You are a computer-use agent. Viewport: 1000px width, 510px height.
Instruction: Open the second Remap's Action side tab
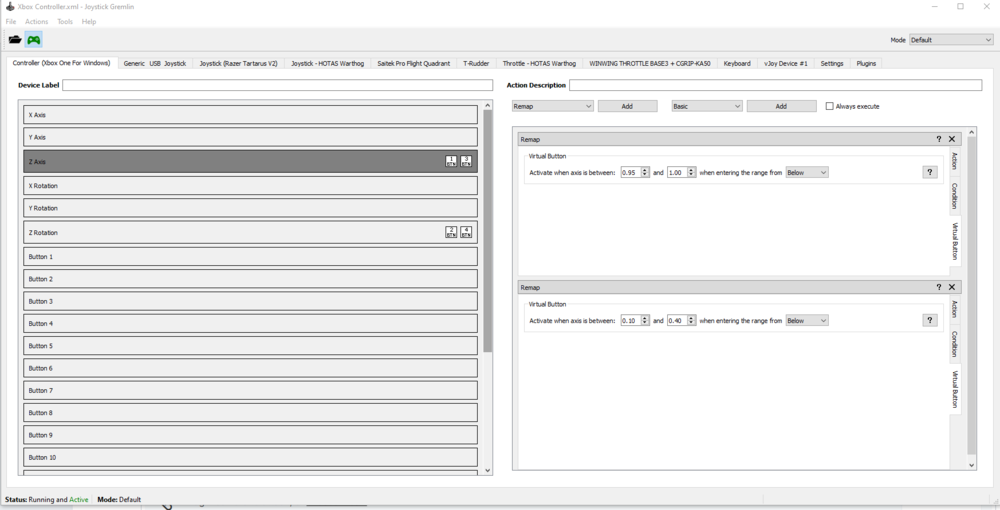point(955,309)
